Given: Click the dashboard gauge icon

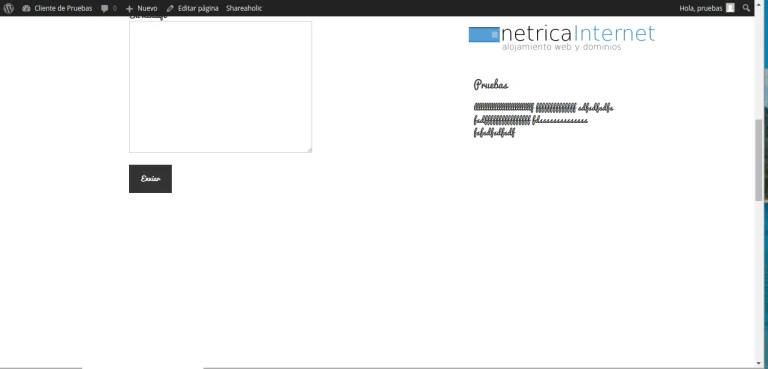Looking at the screenshot, I should (x=26, y=8).
